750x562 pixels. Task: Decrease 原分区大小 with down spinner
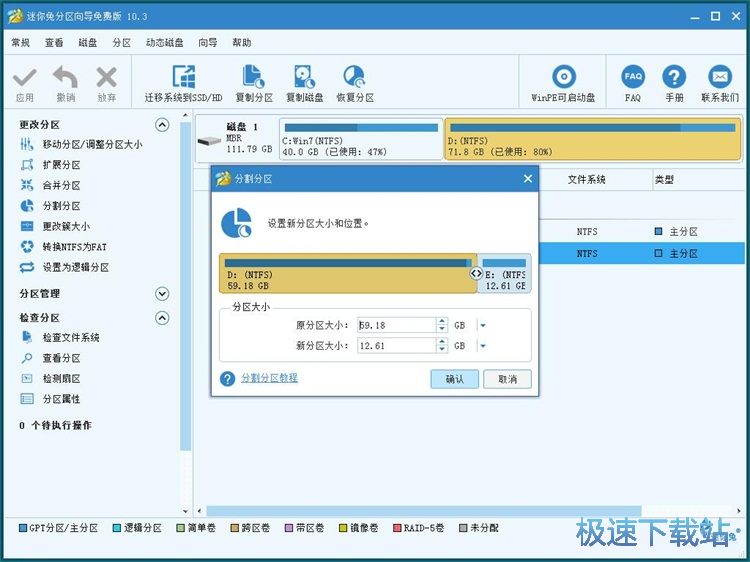tap(442, 329)
